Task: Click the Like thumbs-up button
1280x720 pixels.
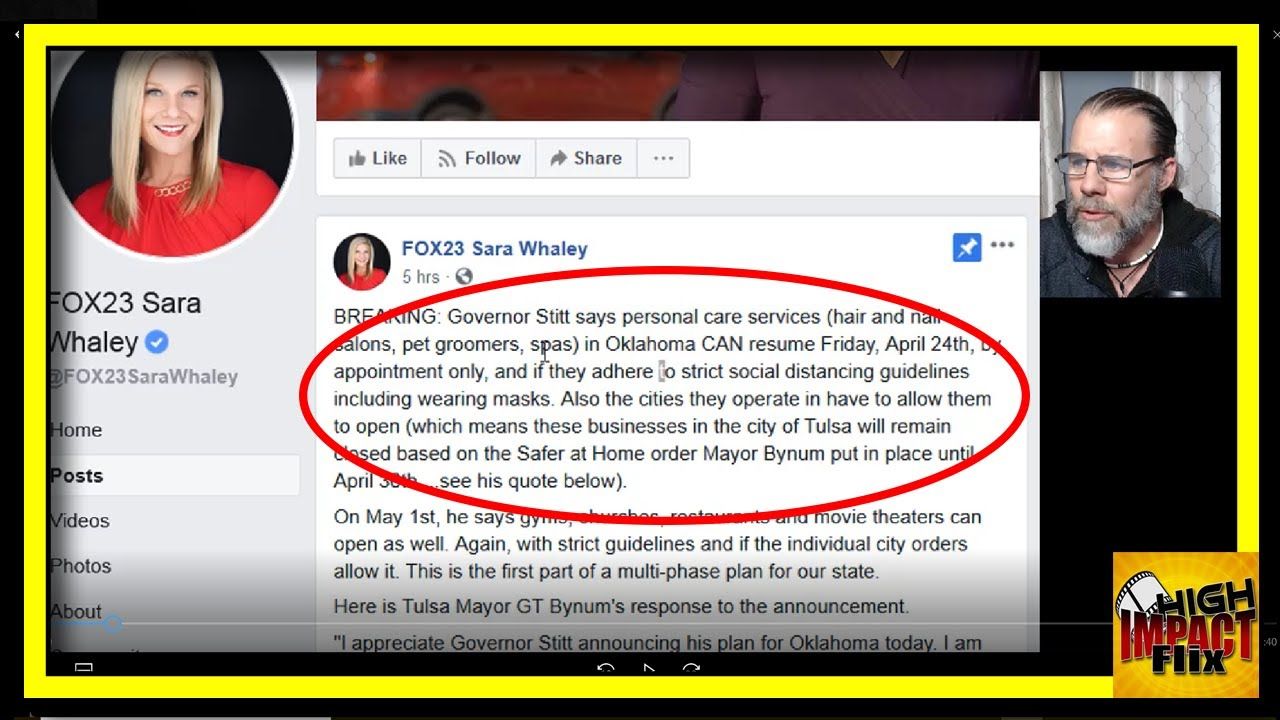Action: [377, 158]
